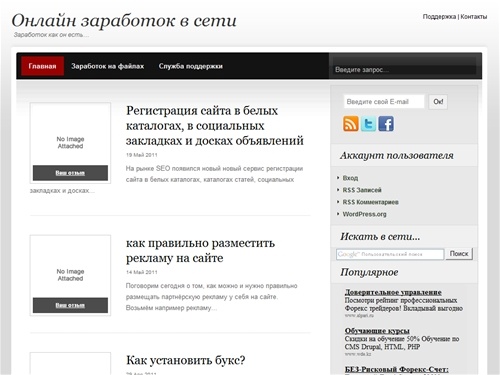This screenshot has height=375, width=500.
Task: Open the Facebook icon link
Action: tap(386, 124)
